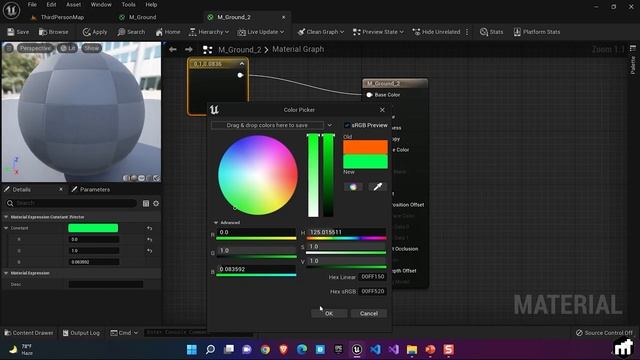
Task: Click the Save toolbar button
Action: pos(18,32)
